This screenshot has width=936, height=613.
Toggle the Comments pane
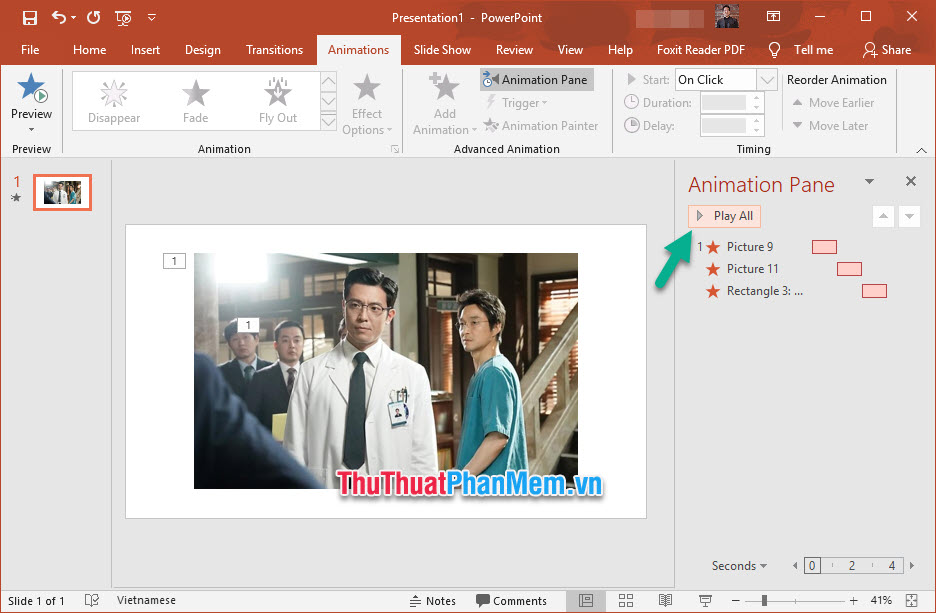point(512,600)
